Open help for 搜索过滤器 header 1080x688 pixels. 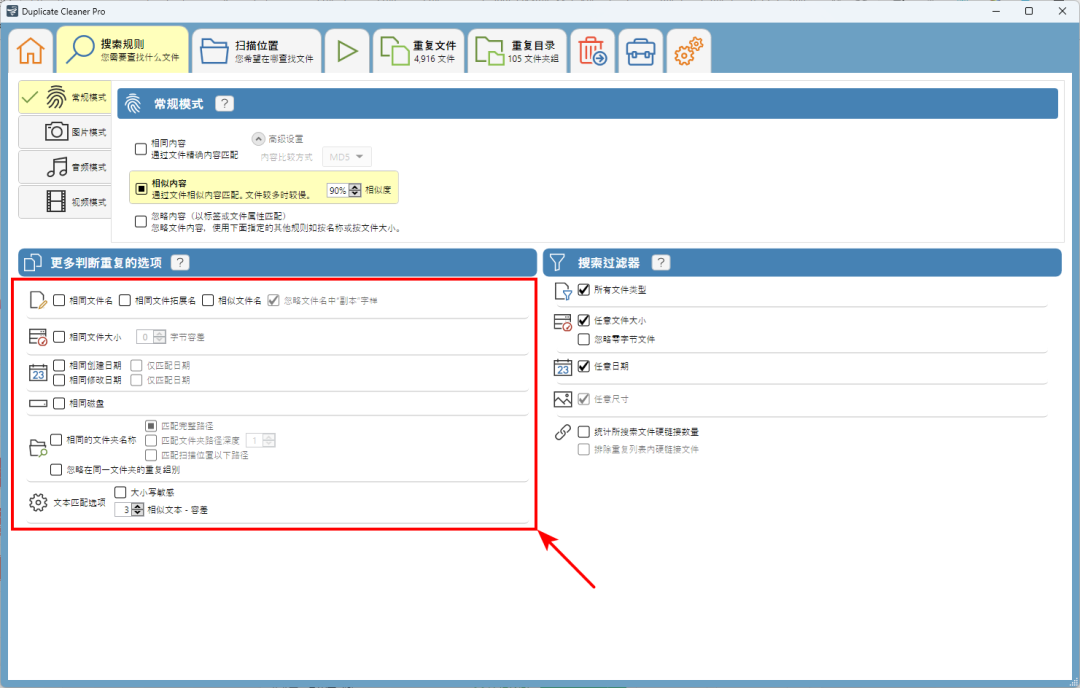[x=661, y=262]
